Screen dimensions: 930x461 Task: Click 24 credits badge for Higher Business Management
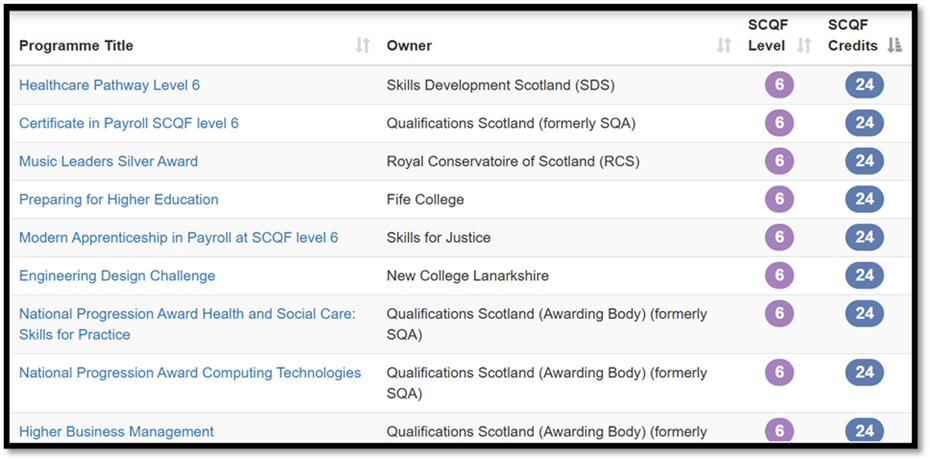point(865,430)
